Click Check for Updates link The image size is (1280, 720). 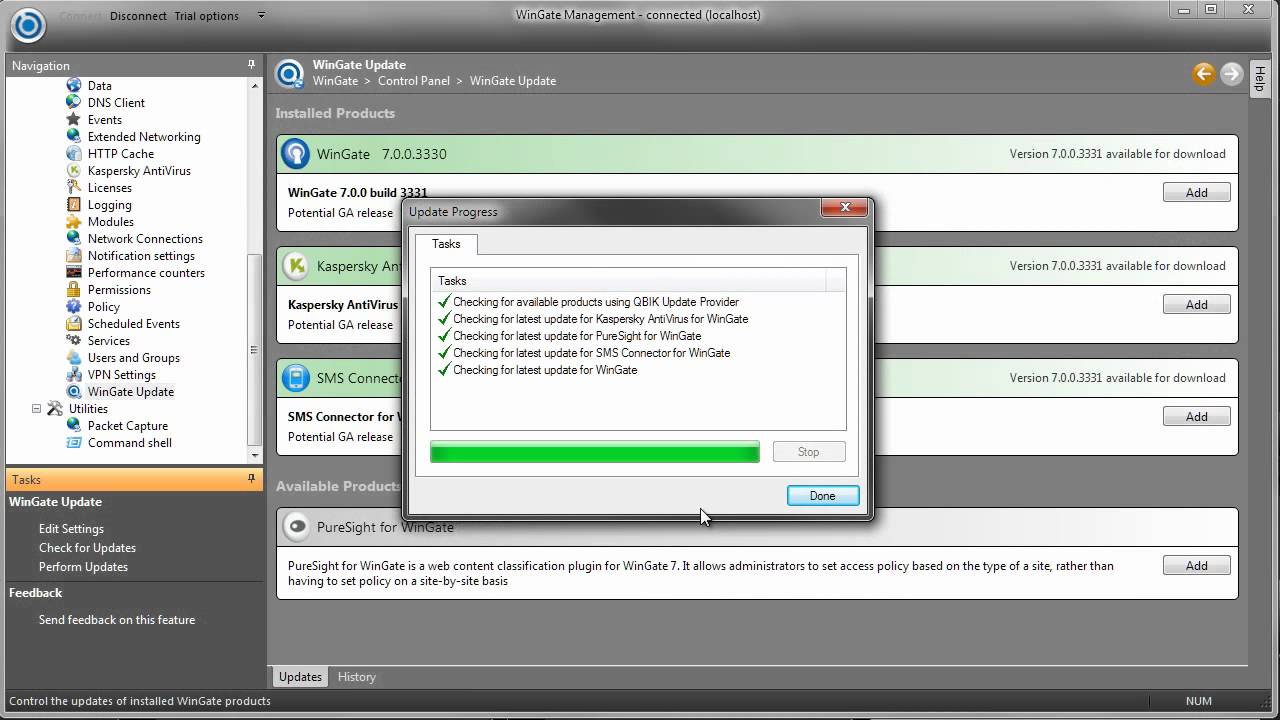tap(87, 548)
